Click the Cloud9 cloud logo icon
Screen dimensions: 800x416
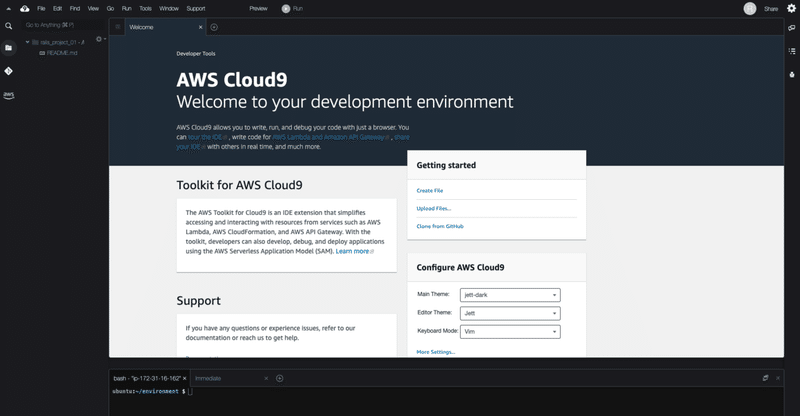(x=24, y=9)
